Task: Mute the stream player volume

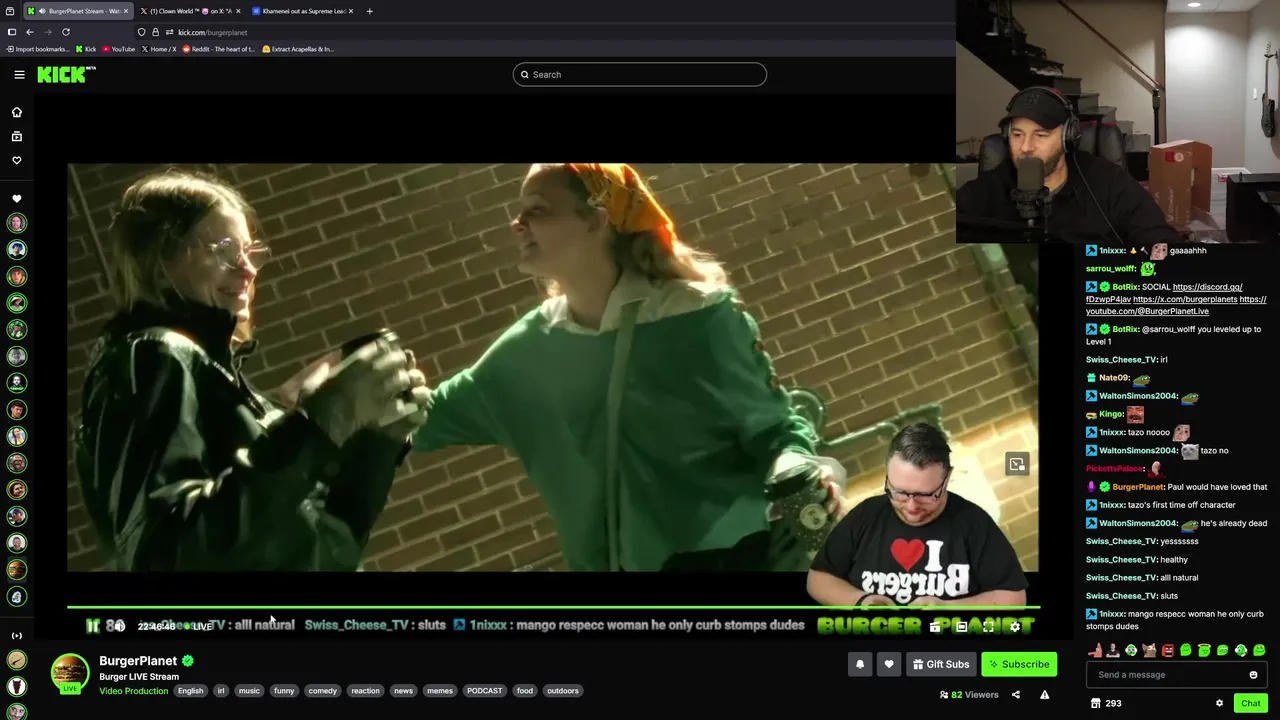Action: click(118, 626)
